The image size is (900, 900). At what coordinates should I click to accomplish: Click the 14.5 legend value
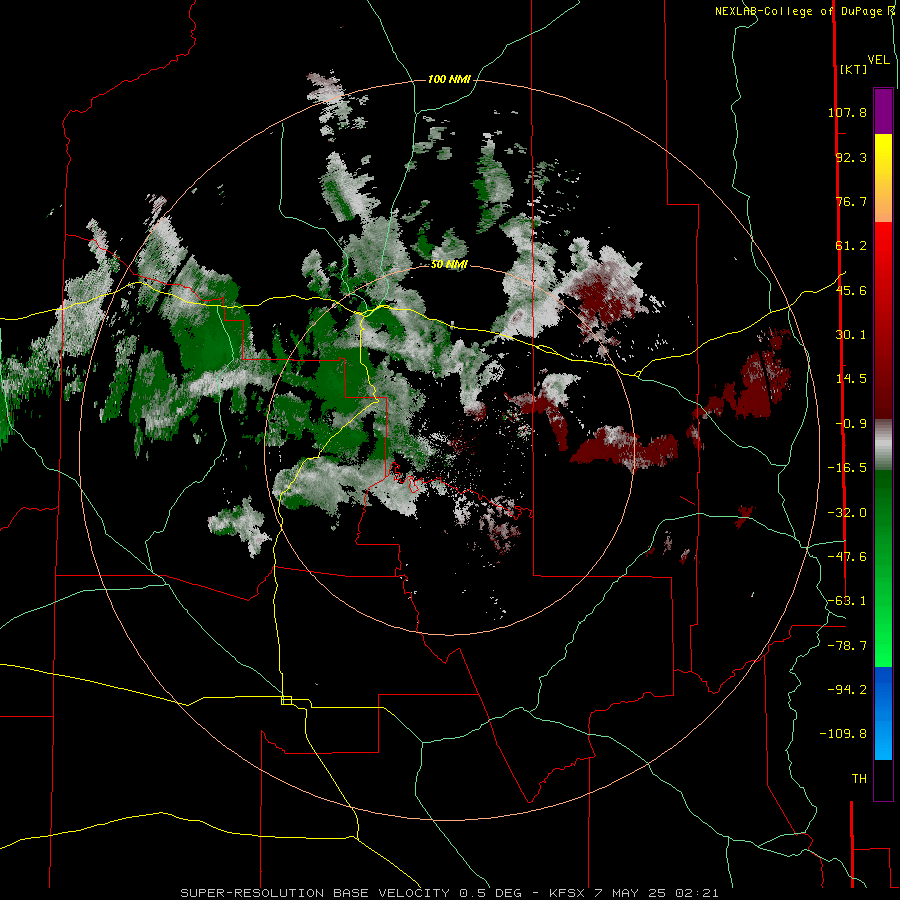(851, 379)
